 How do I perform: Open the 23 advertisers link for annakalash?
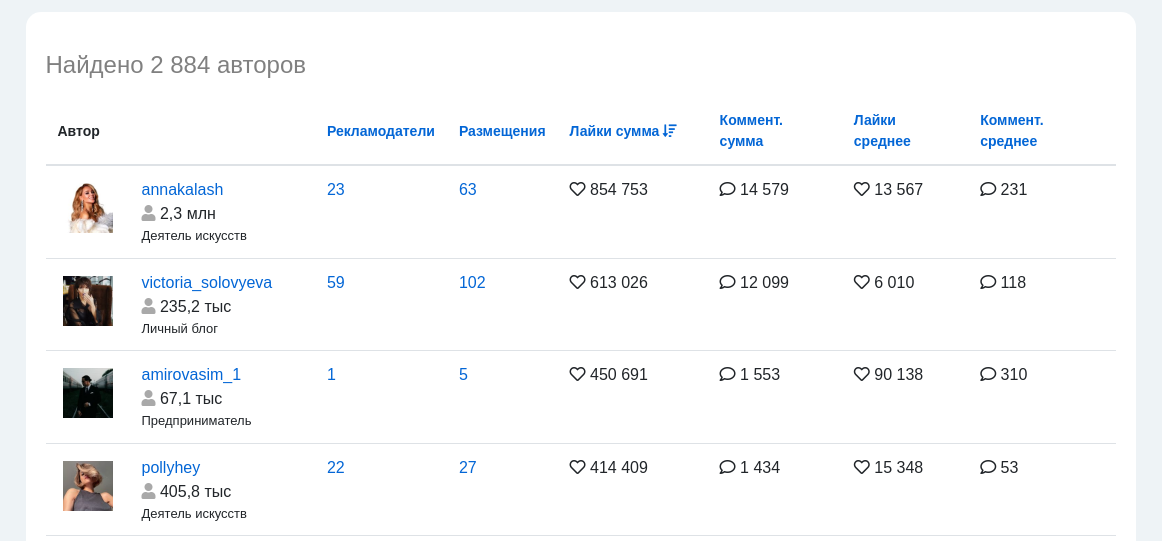336,189
